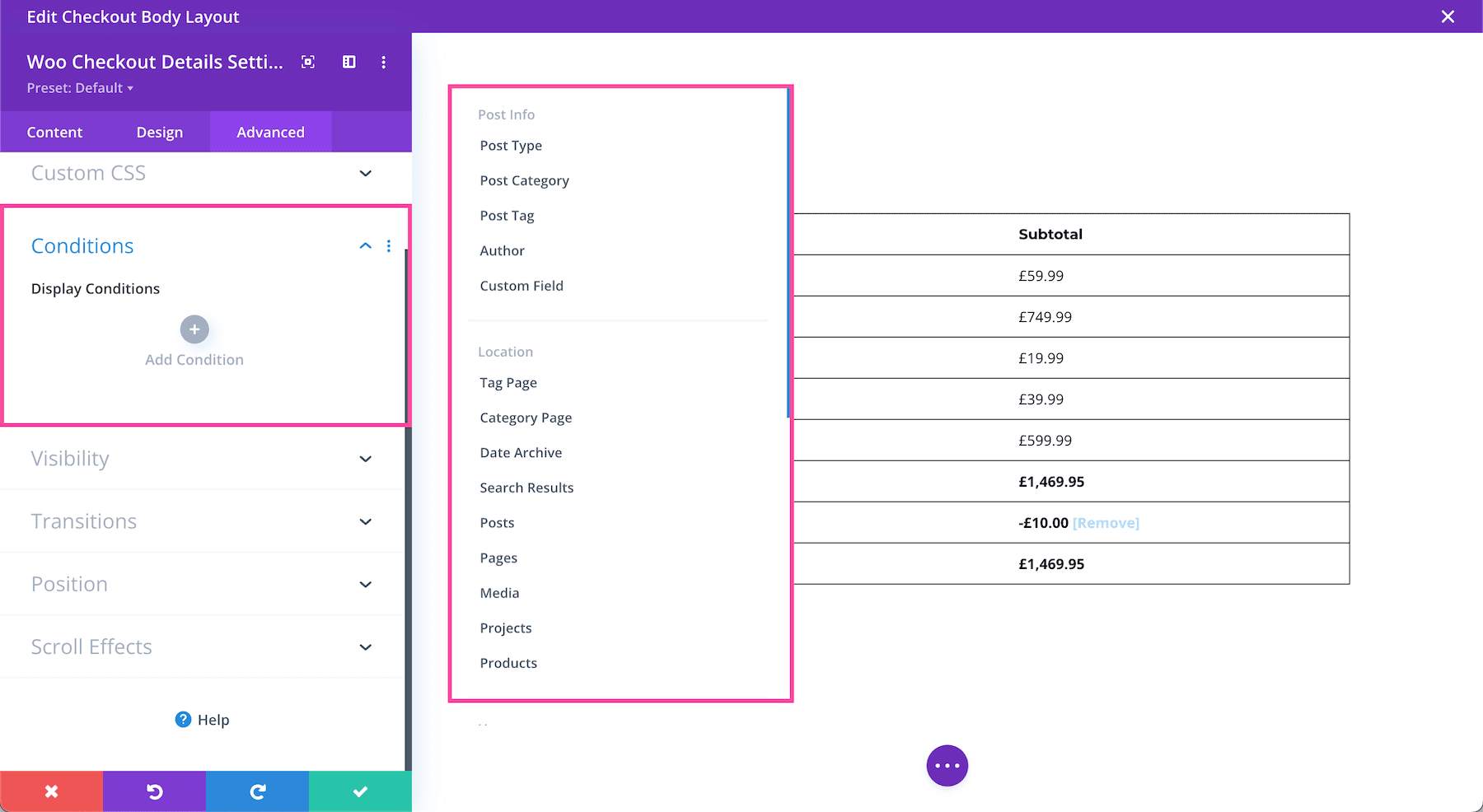Collapse the Conditions section chevron
Image resolution: width=1483 pixels, height=812 pixels.
365,245
